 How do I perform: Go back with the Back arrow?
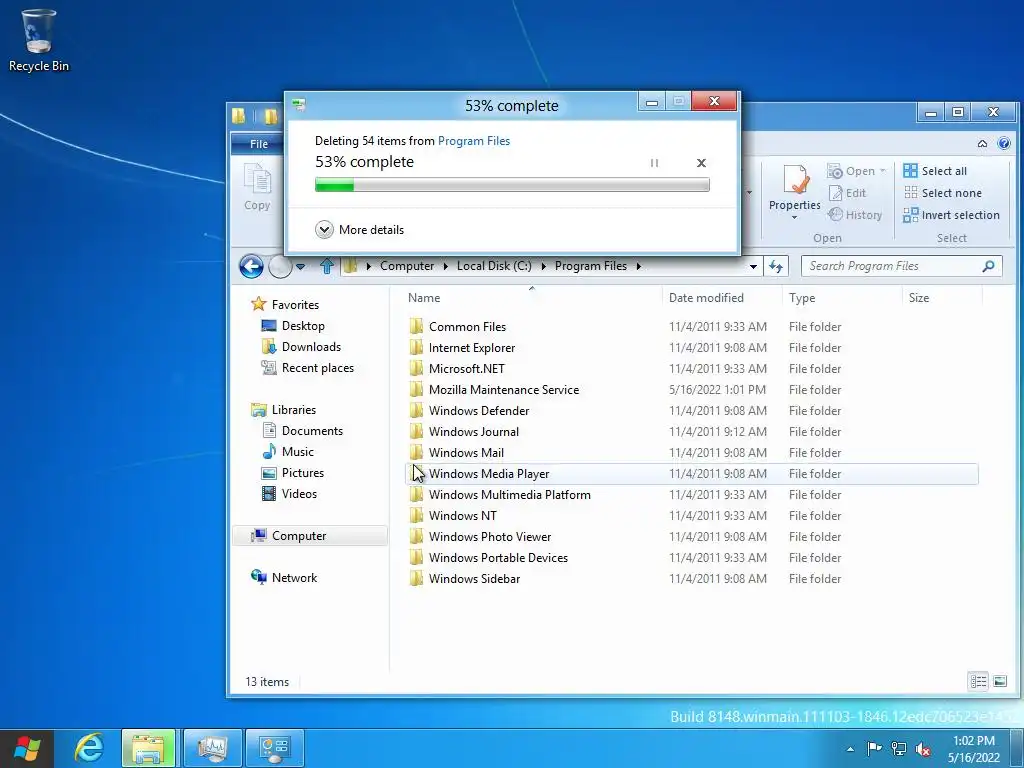pos(251,266)
